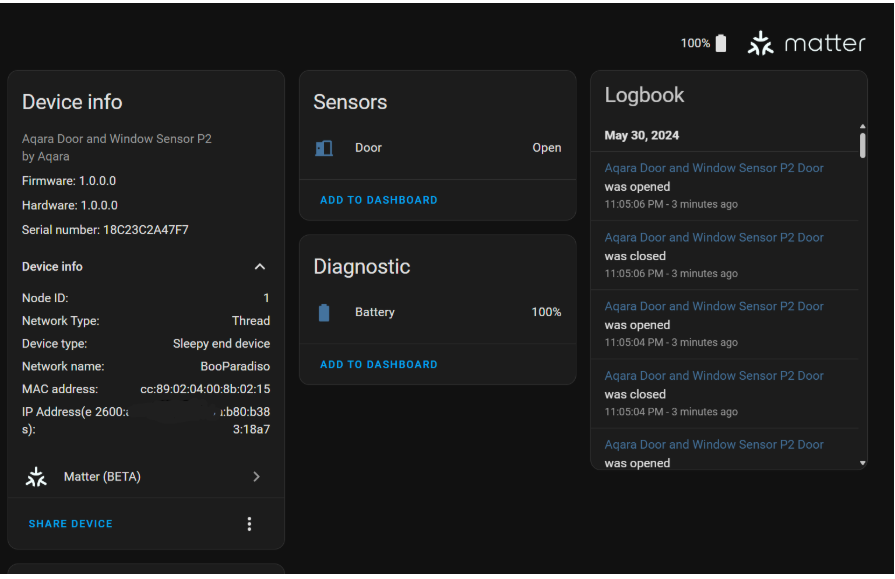
Task: Click the Matter (BETA) star icon
Action: click(x=37, y=477)
